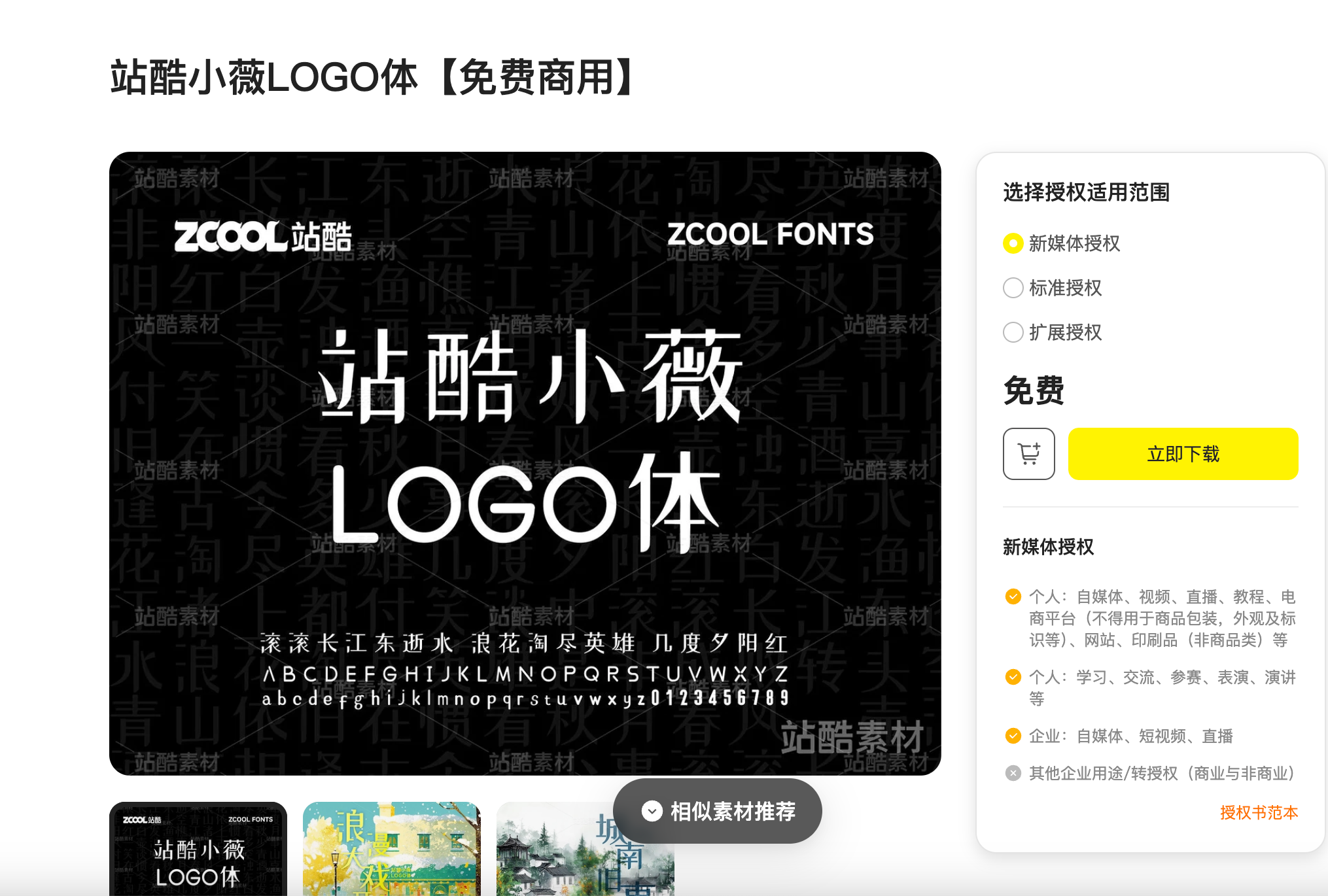Screen dimensions: 1328x896
Task: Open the main 站酷小薇LOGO体 preview image
Action: pyautogui.click(x=525, y=464)
